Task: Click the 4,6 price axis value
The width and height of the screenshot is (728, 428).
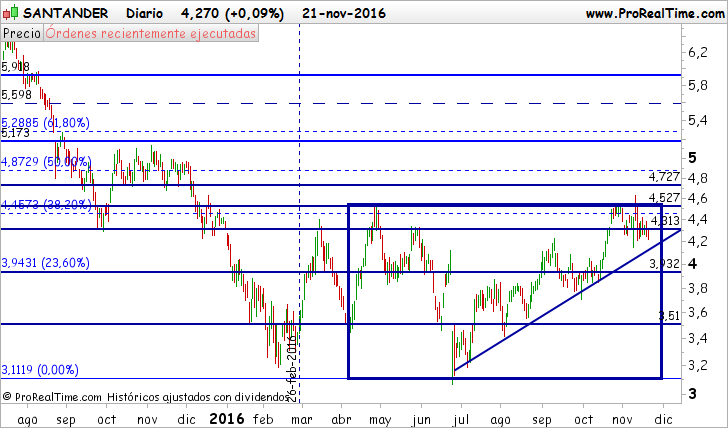Action: pos(698,198)
